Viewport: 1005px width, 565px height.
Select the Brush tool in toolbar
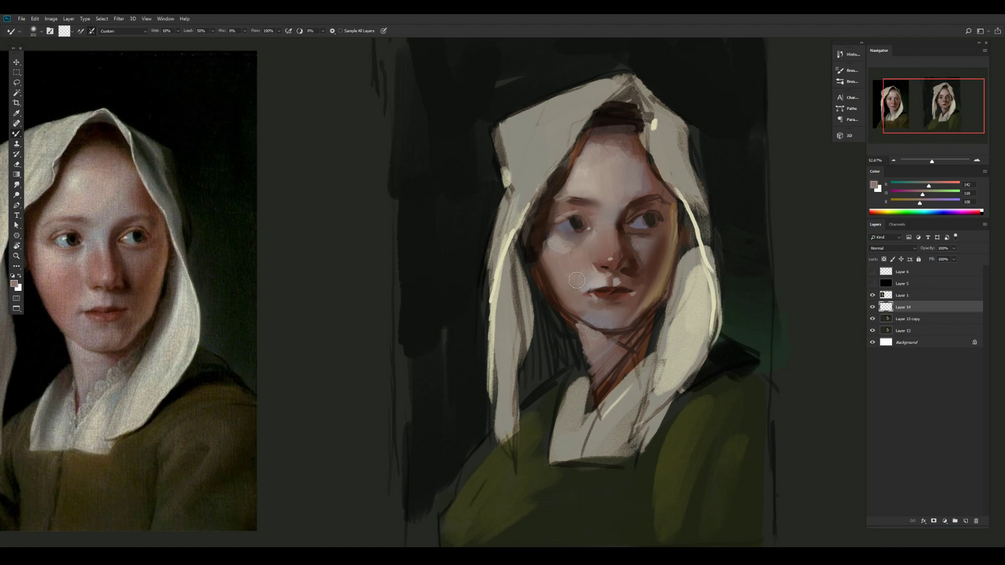(17, 134)
